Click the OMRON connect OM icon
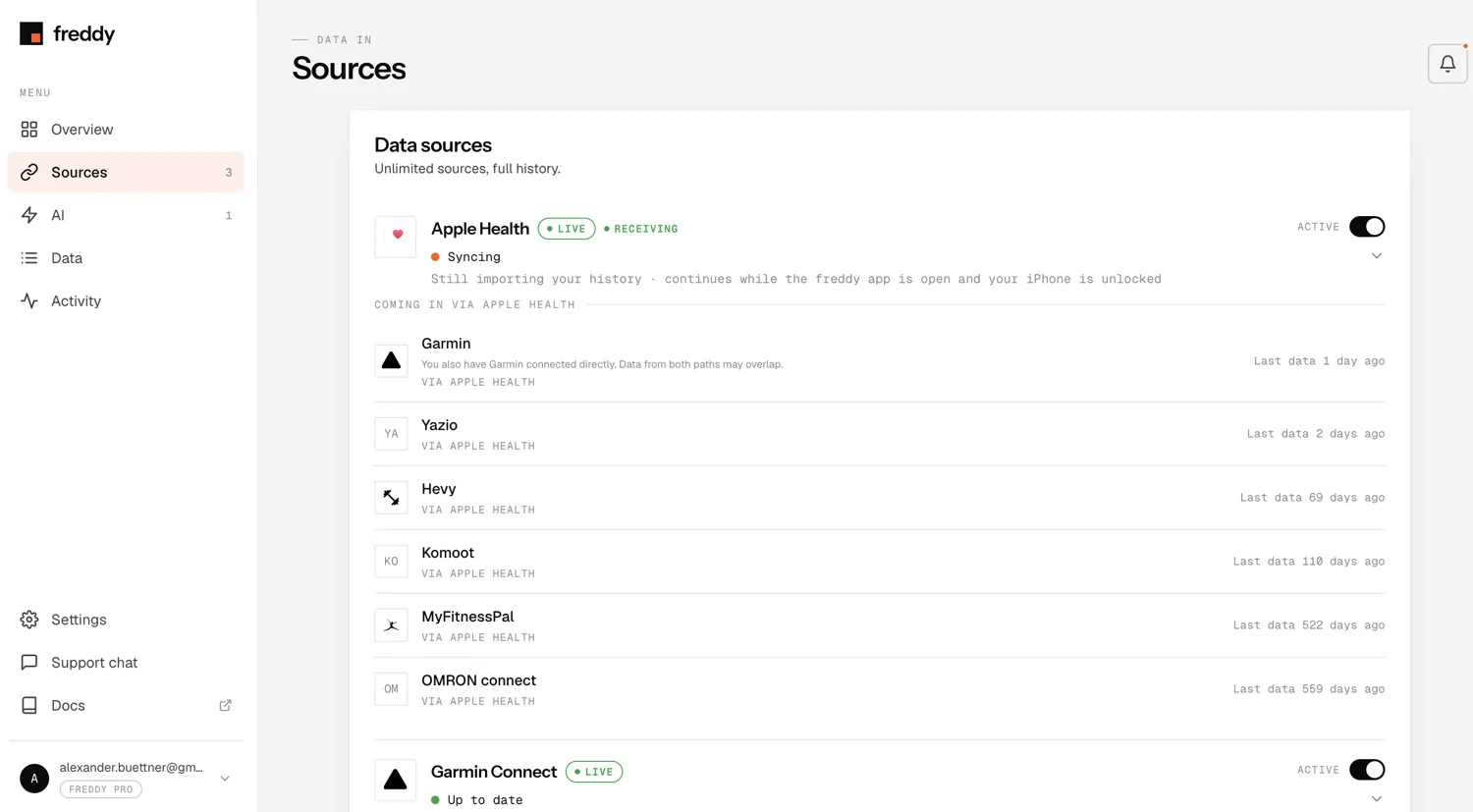 [x=391, y=689]
